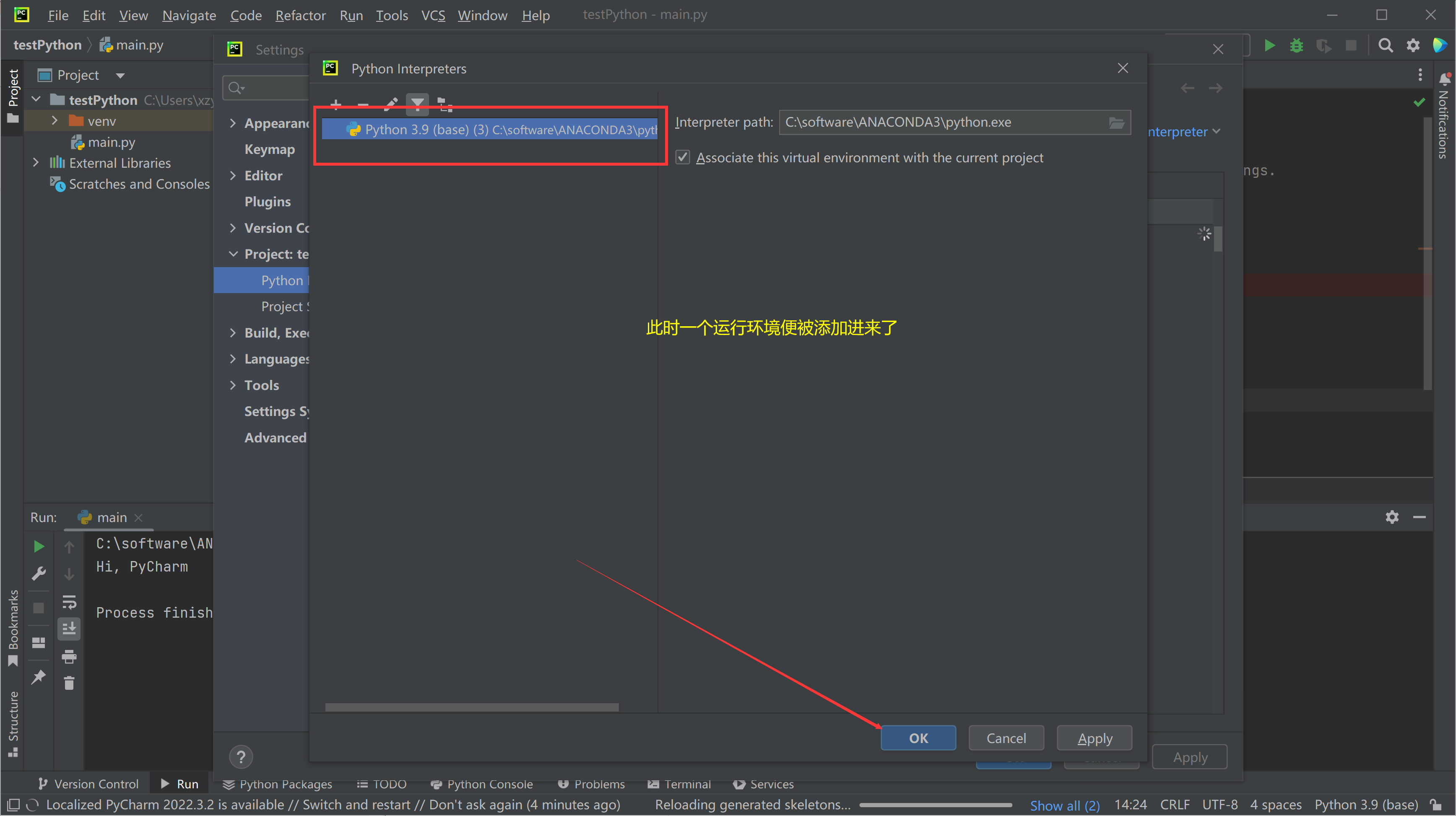Toggle the filter funnel in Python Interpreters
Viewport: 1456px width, 816px height.
418,104
